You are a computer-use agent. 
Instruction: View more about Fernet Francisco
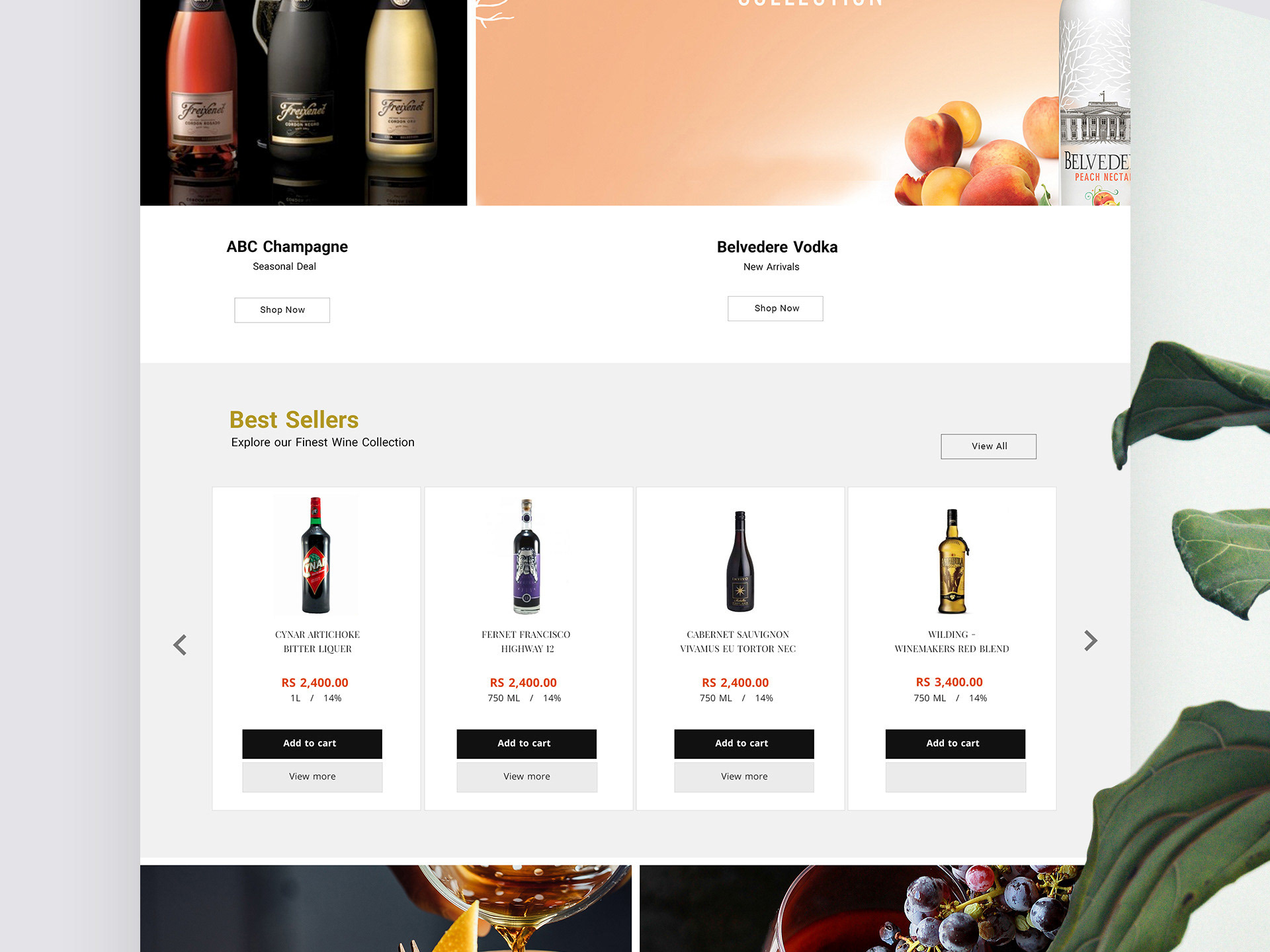coord(527,777)
